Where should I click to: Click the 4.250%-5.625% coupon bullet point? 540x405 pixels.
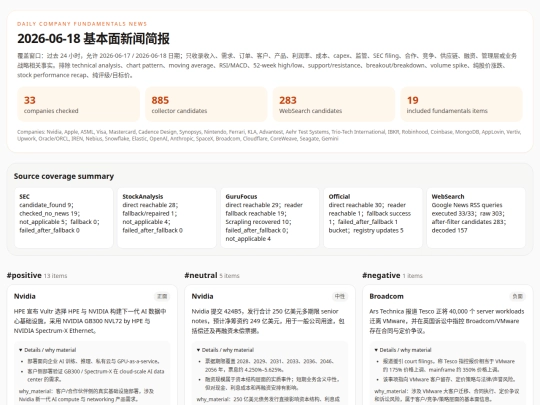click(269, 365)
